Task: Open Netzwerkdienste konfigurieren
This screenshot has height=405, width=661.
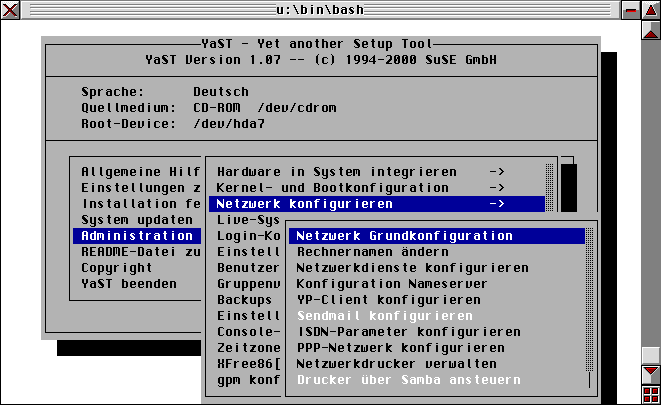Action: click(x=412, y=268)
